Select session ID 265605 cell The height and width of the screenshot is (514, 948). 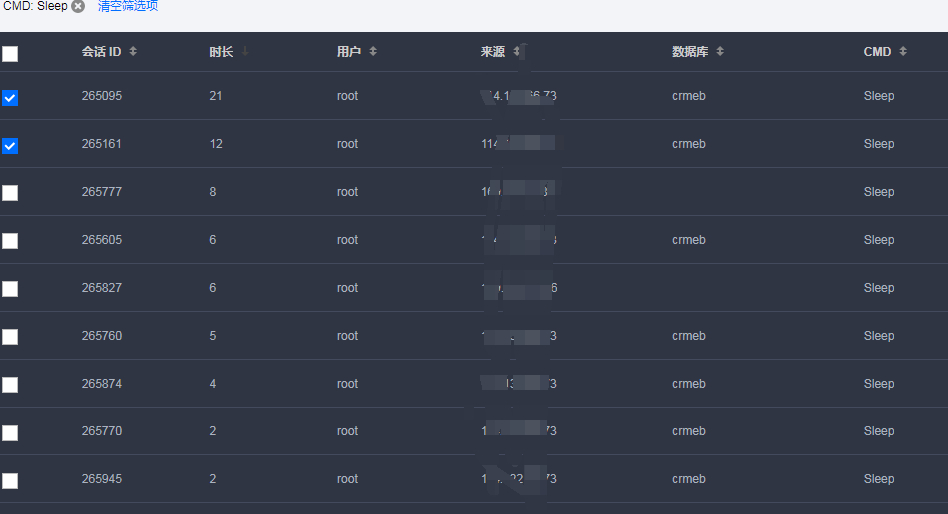coord(102,240)
